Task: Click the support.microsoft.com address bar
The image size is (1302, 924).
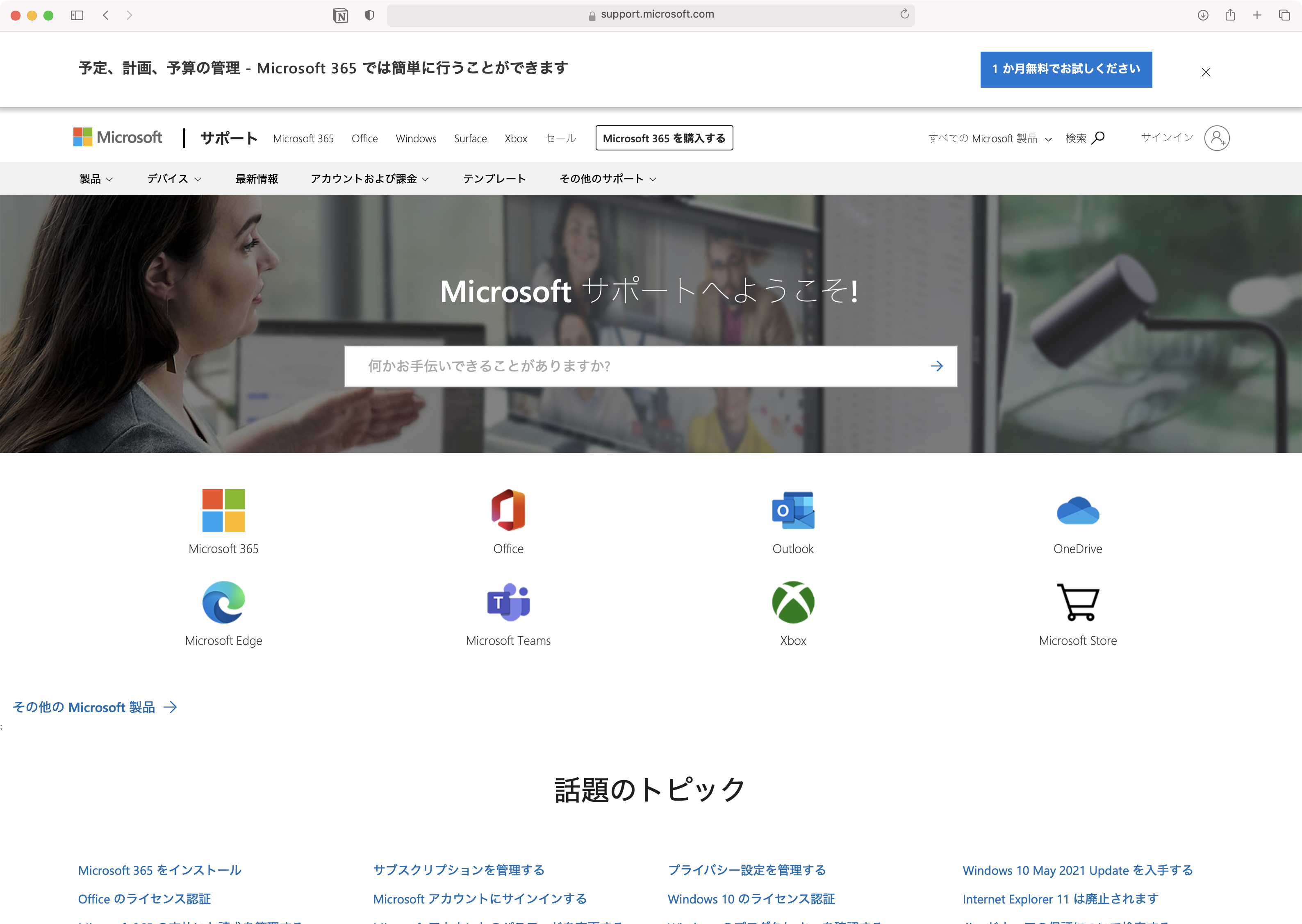Action: pyautogui.click(x=651, y=15)
